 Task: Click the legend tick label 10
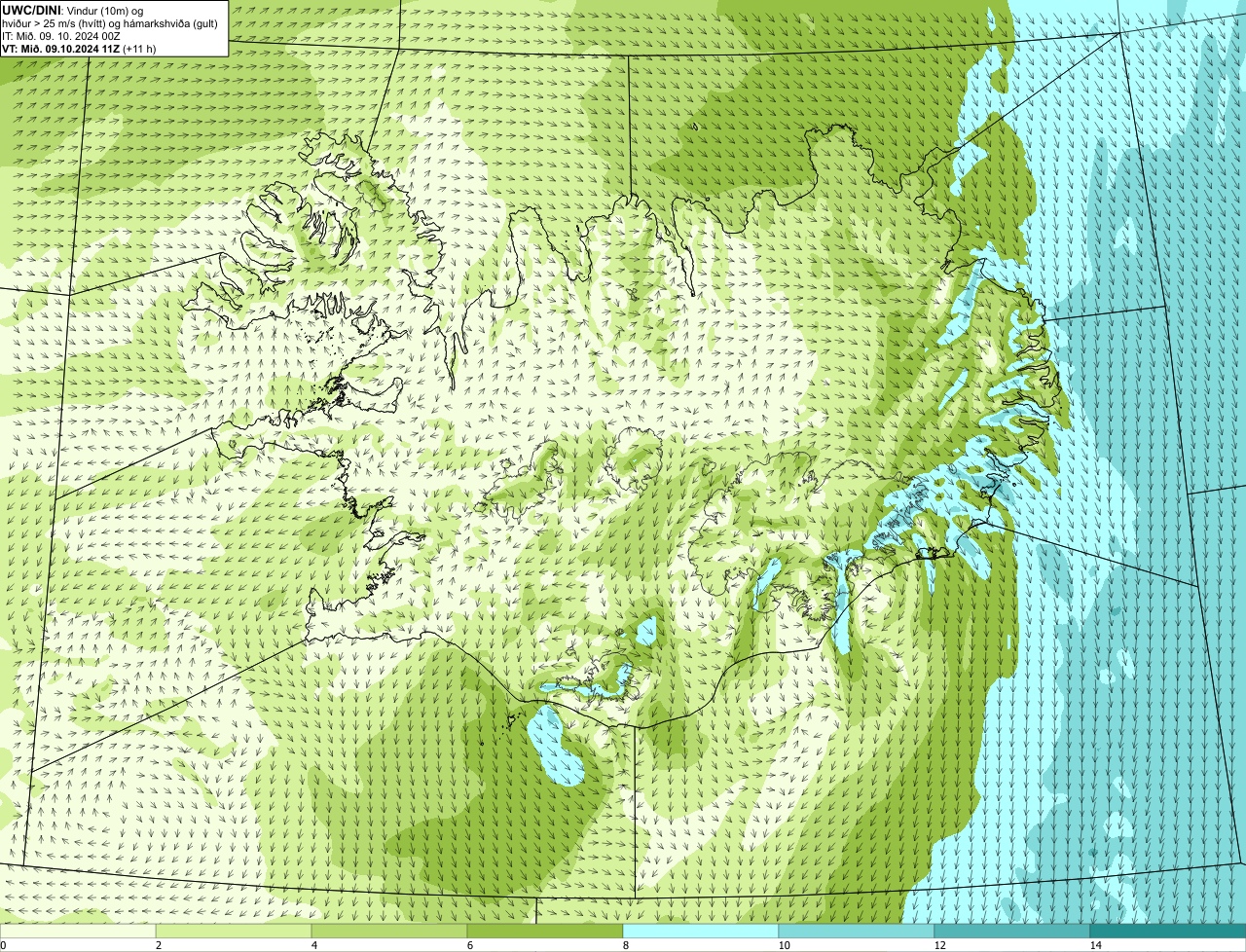click(x=784, y=945)
